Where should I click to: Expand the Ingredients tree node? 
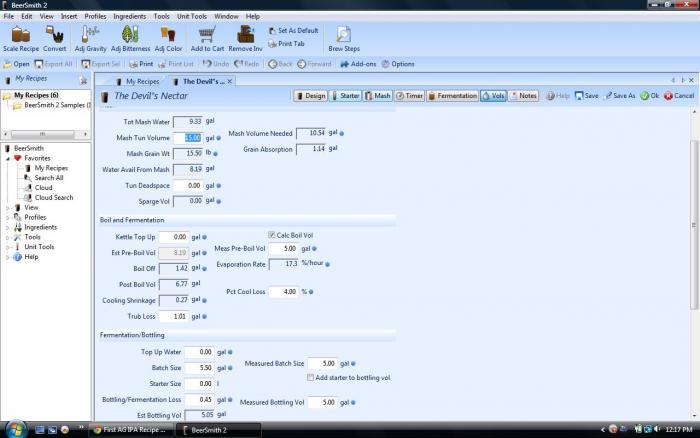click(x=8, y=227)
